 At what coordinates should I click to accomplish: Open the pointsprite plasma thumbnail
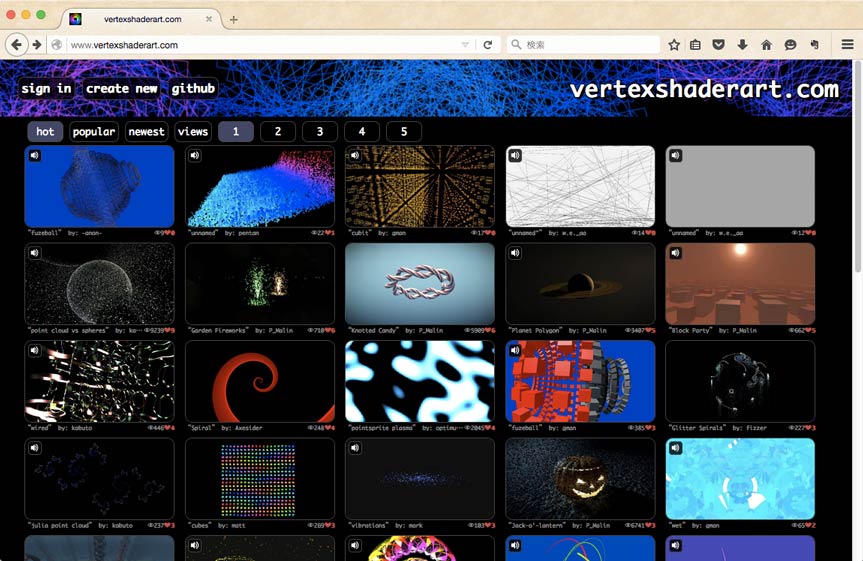(x=420, y=382)
